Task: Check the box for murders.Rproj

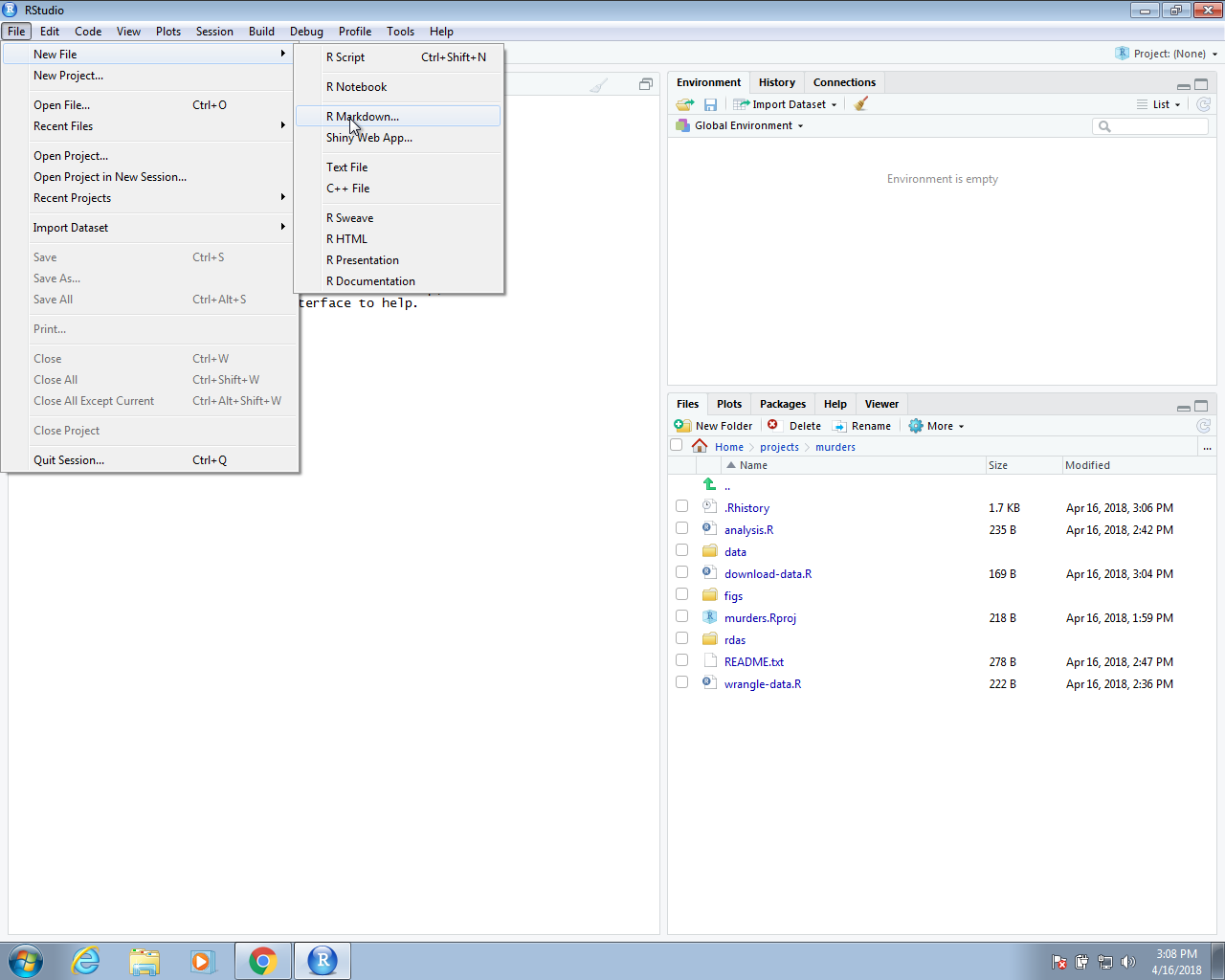Action: (681, 616)
